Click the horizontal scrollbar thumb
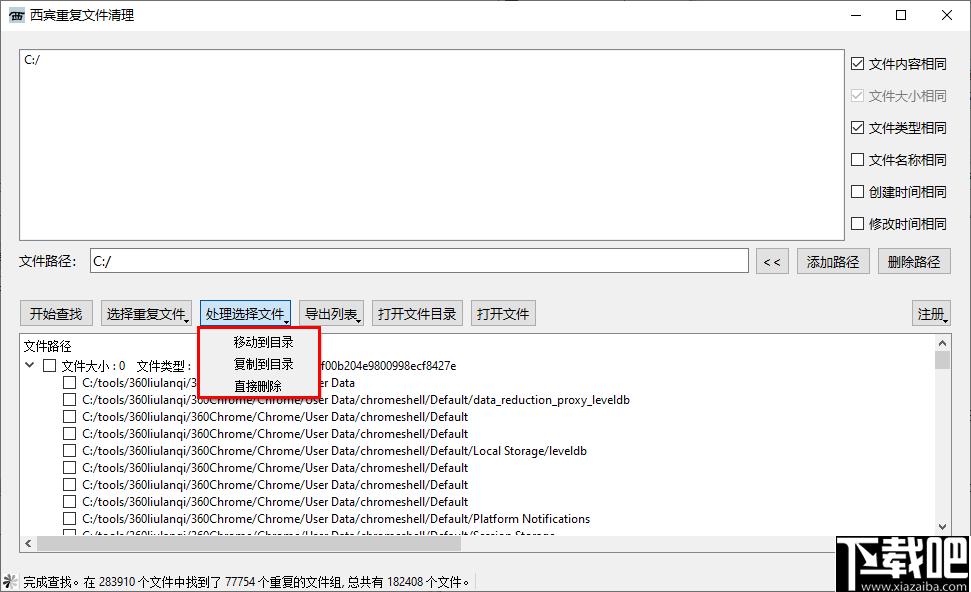 coord(248,544)
